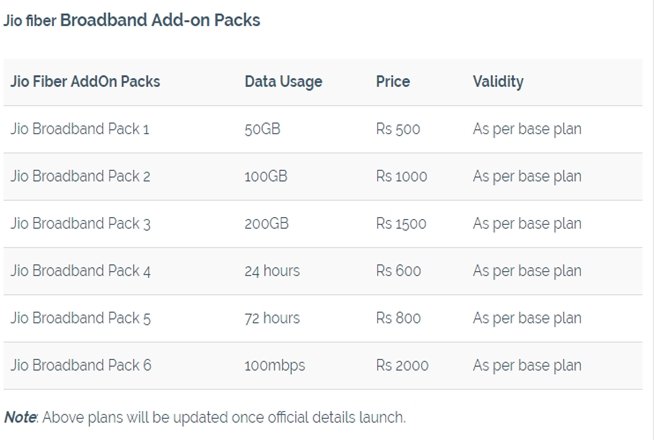Click the Rs 1000 price cell

(401, 176)
